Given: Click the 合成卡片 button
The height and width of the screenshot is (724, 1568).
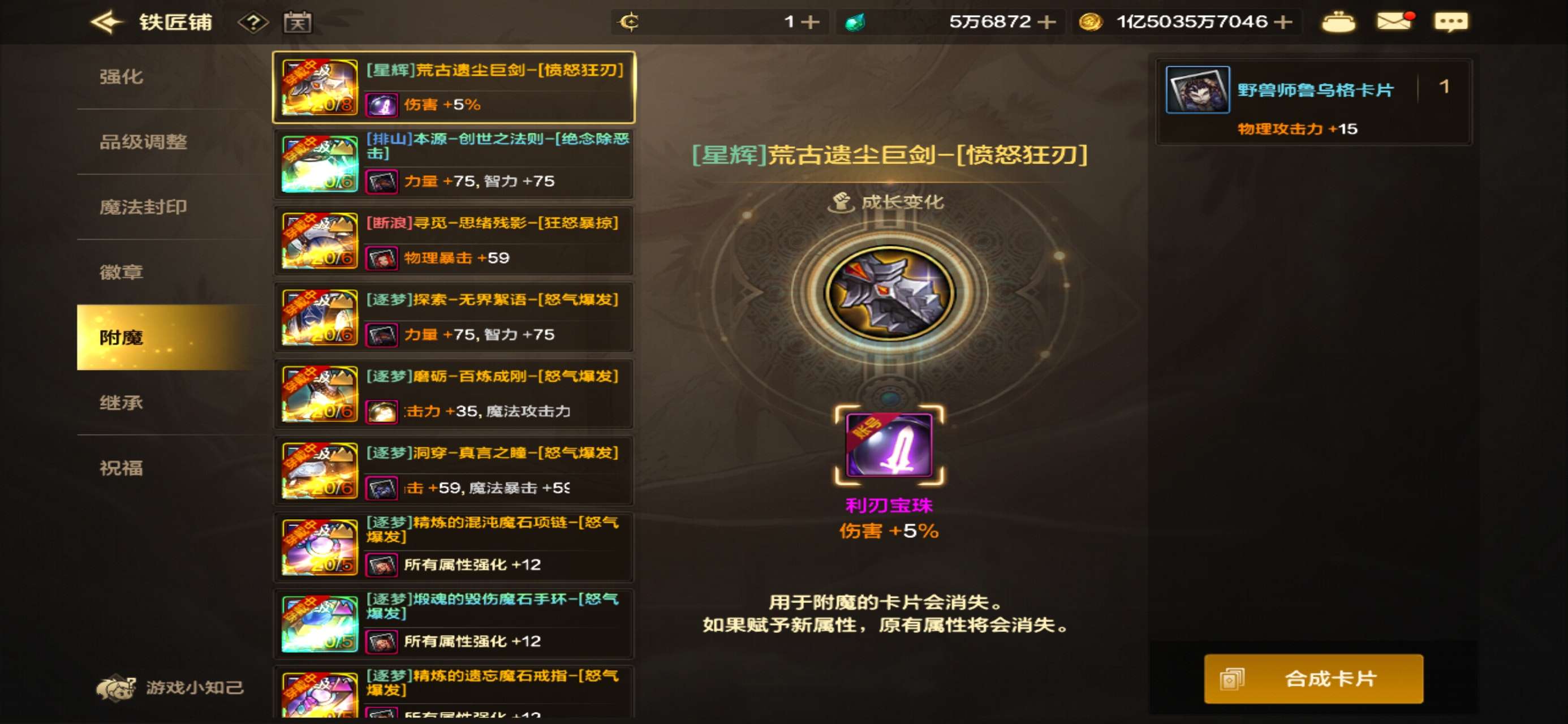Looking at the screenshot, I should tap(1313, 678).
